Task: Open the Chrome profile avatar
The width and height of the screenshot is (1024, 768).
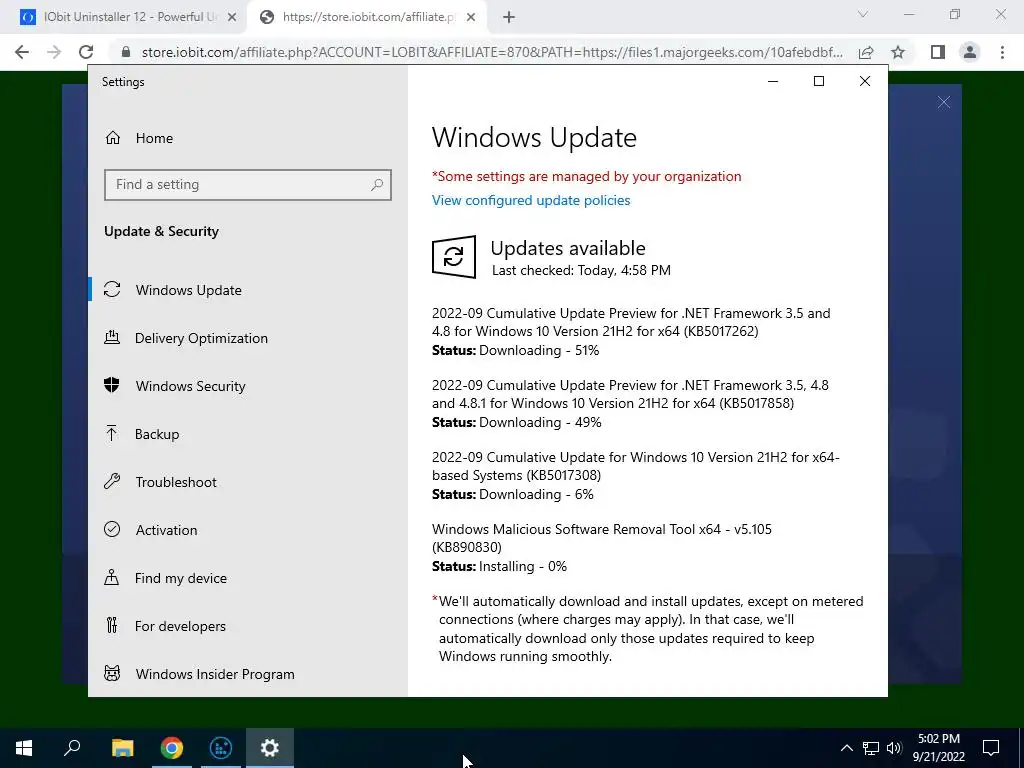Action: [x=970, y=52]
